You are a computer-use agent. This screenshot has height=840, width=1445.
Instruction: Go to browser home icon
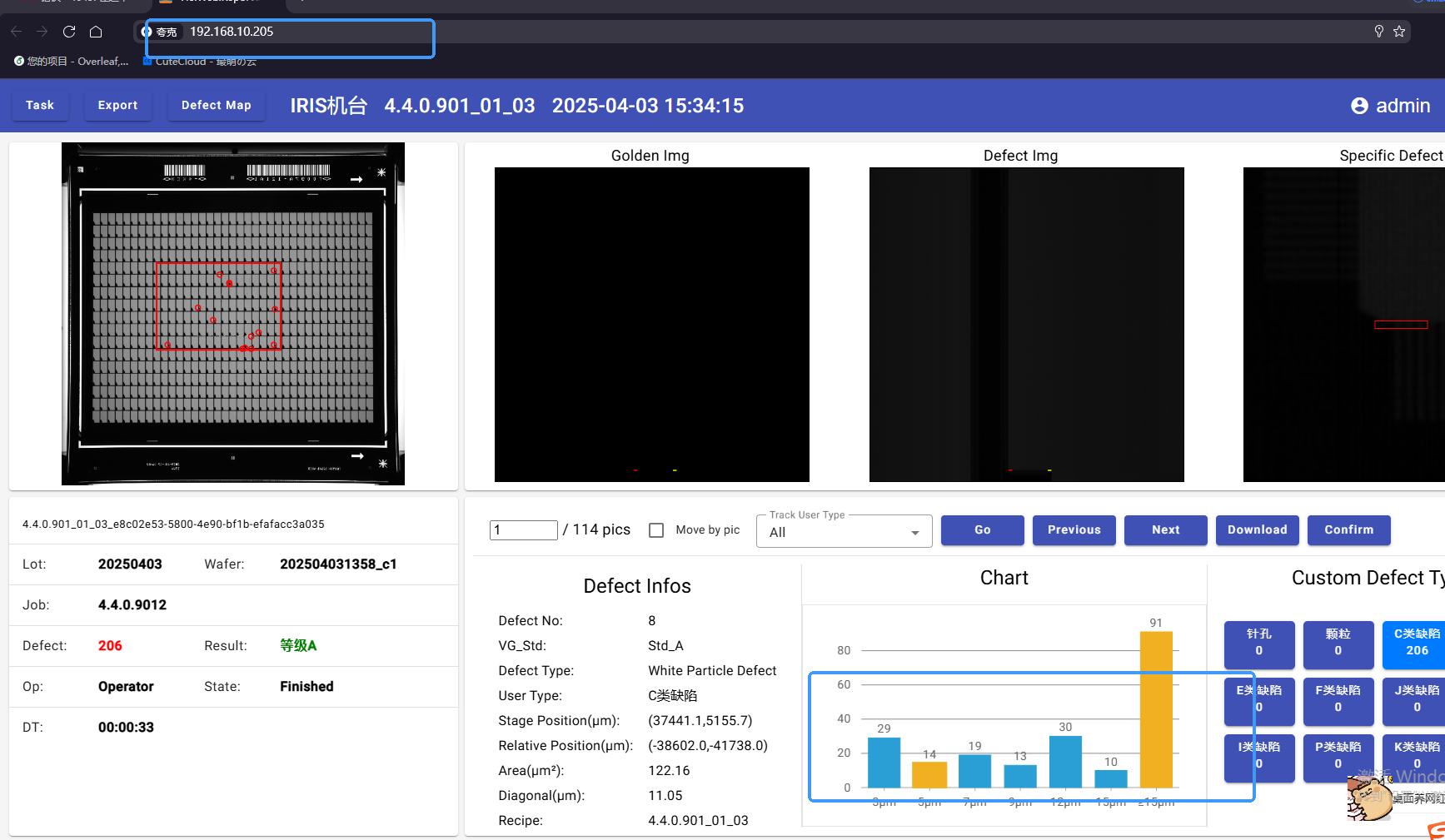96,32
